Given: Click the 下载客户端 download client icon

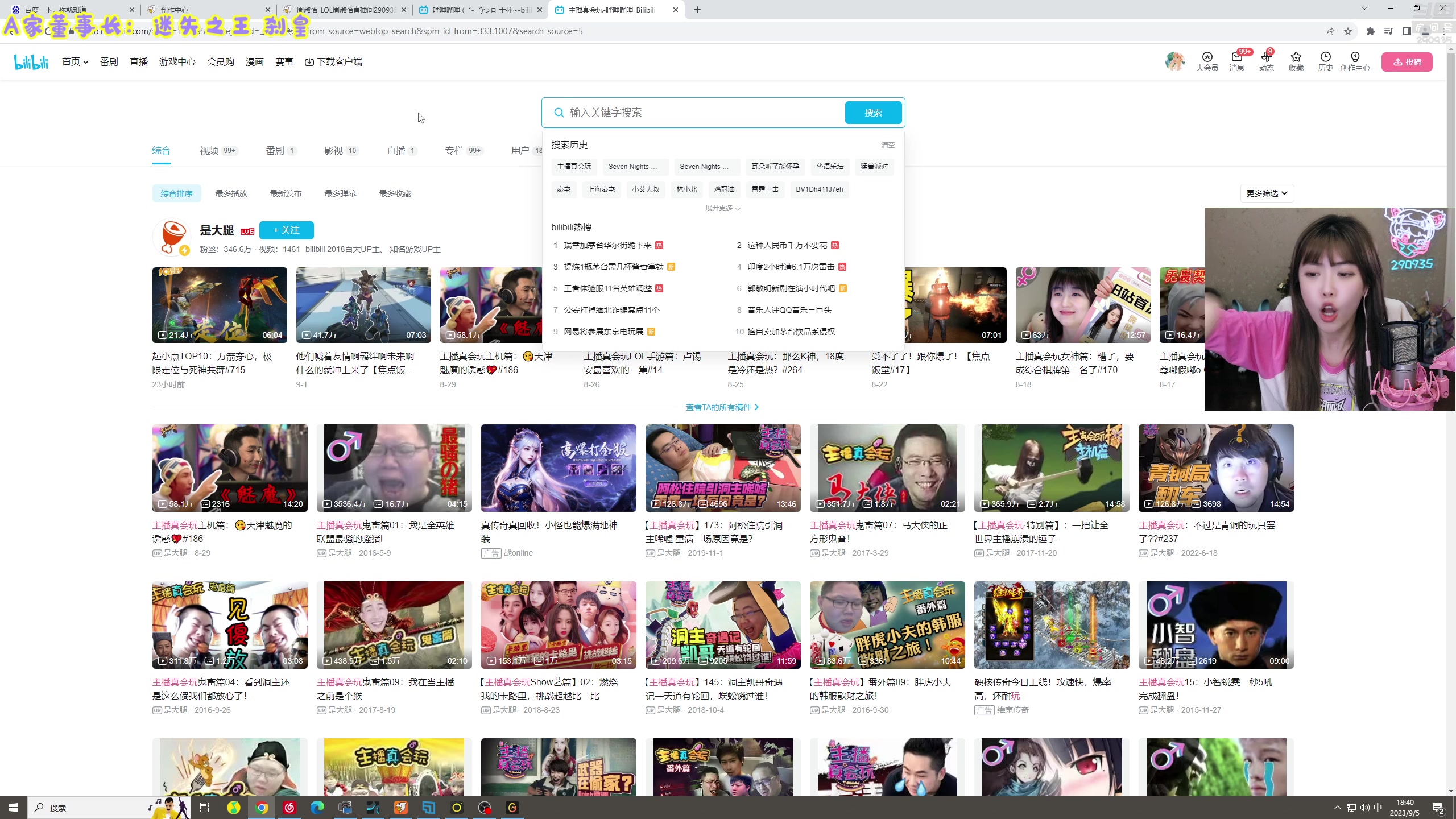Looking at the screenshot, I should click(334, 61).
